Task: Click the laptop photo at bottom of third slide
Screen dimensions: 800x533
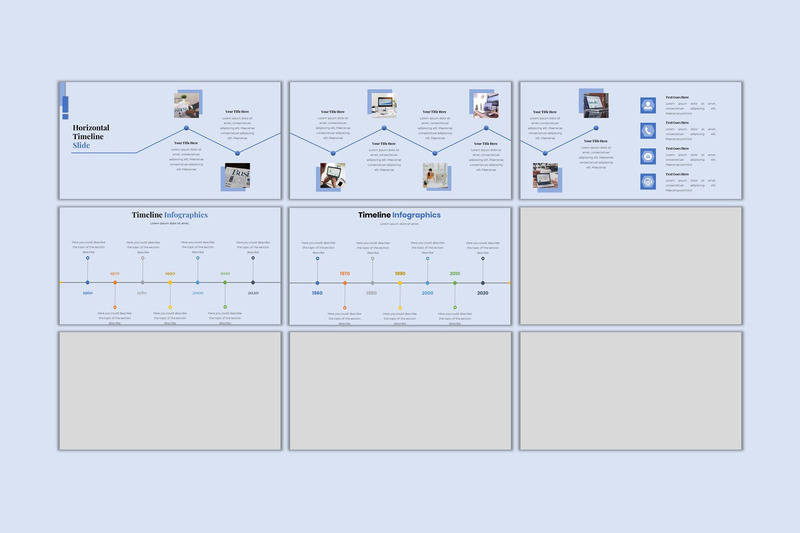Action: 547,177
